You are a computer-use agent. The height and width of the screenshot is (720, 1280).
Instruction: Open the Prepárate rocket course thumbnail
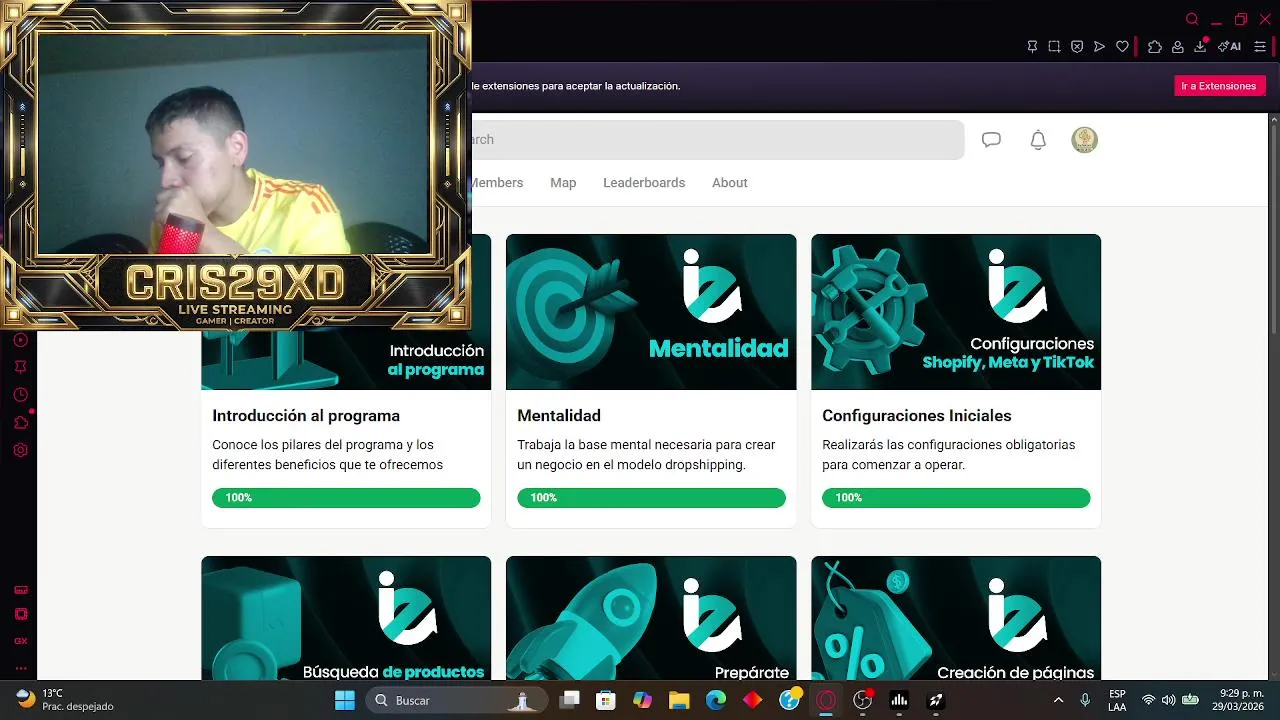pos(651,618)
